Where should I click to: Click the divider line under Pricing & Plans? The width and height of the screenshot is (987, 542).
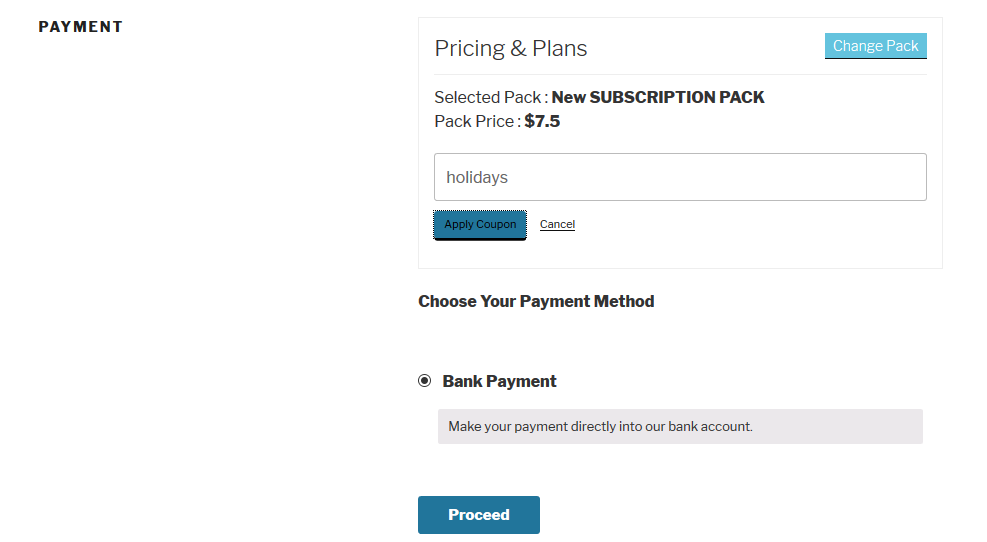[680, 74]
